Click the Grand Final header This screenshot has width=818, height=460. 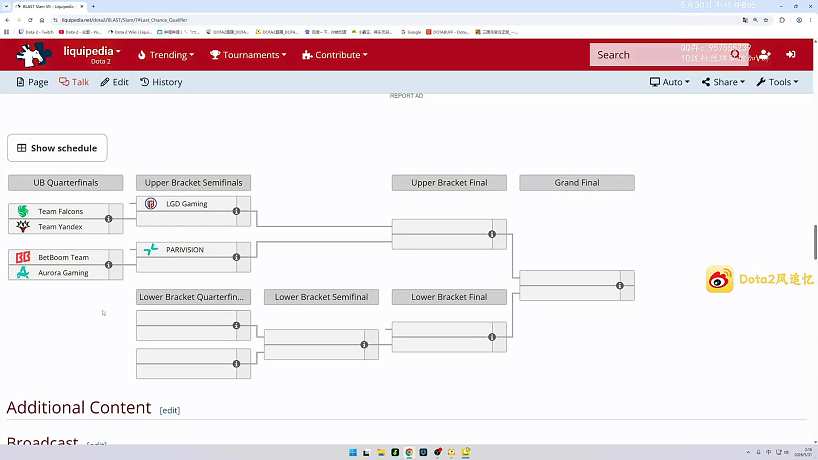(x=577, y=183)
